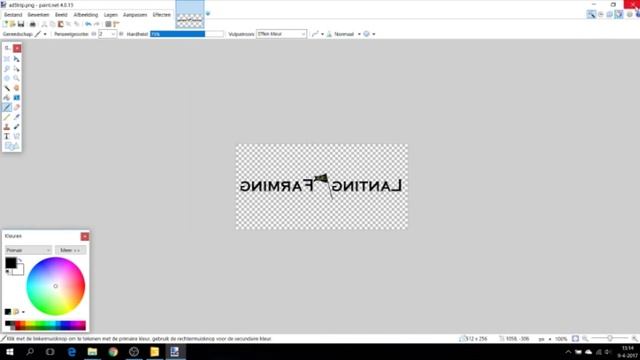
Task: Select the Move Selection tool
Action: [17, 69]
